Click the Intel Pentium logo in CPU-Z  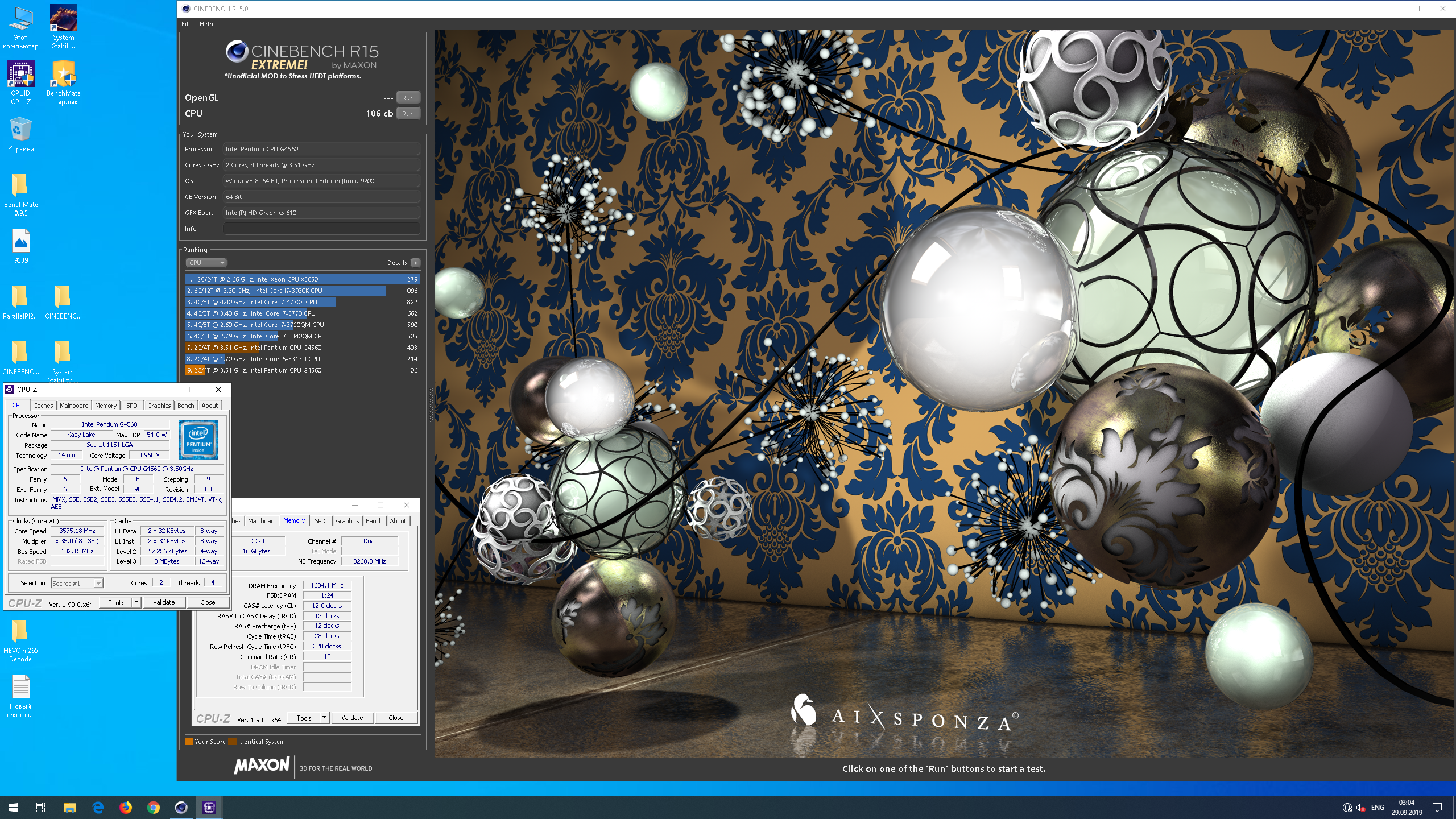pos(198,440)
